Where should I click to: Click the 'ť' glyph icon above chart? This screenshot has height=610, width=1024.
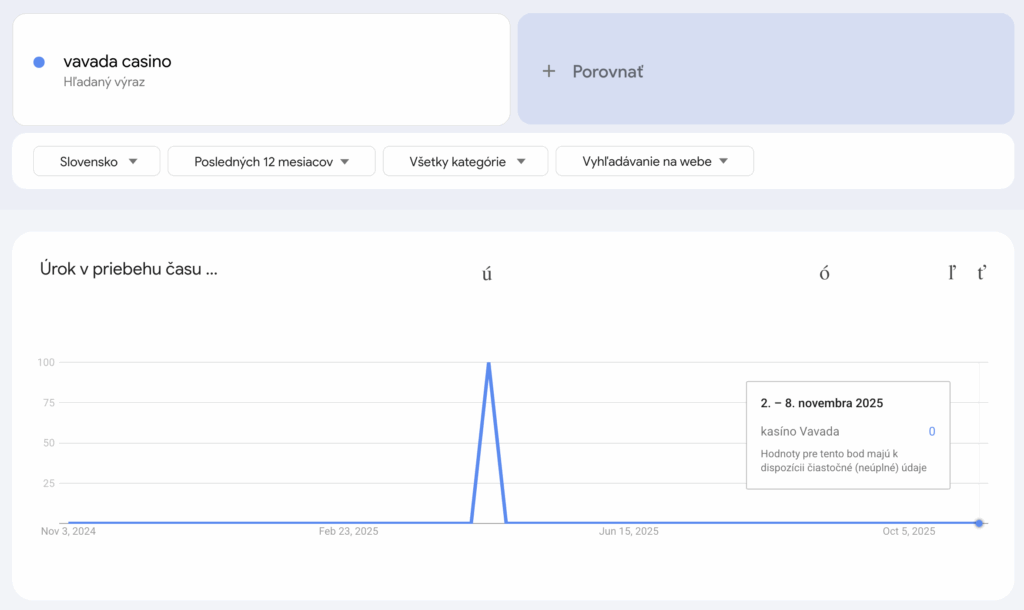[x=982, y=272]
